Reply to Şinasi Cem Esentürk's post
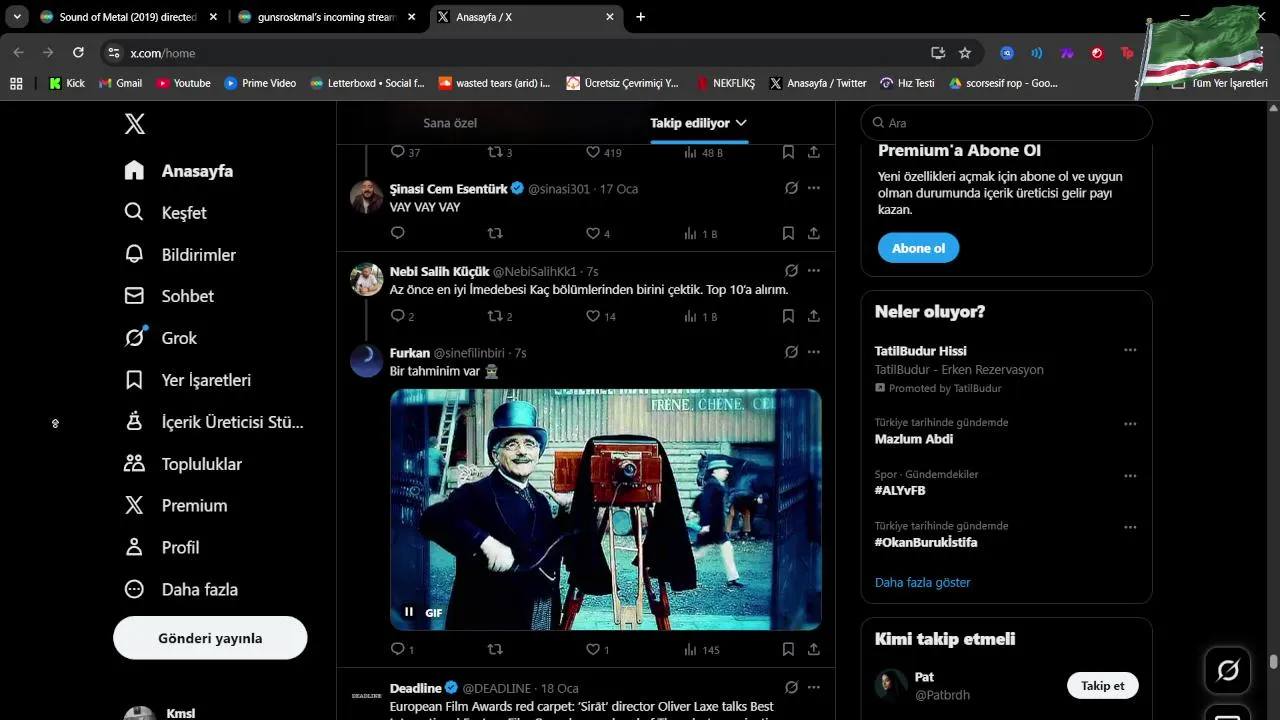Viewport: 1280px width, 720px height. [x=398, y=233]
